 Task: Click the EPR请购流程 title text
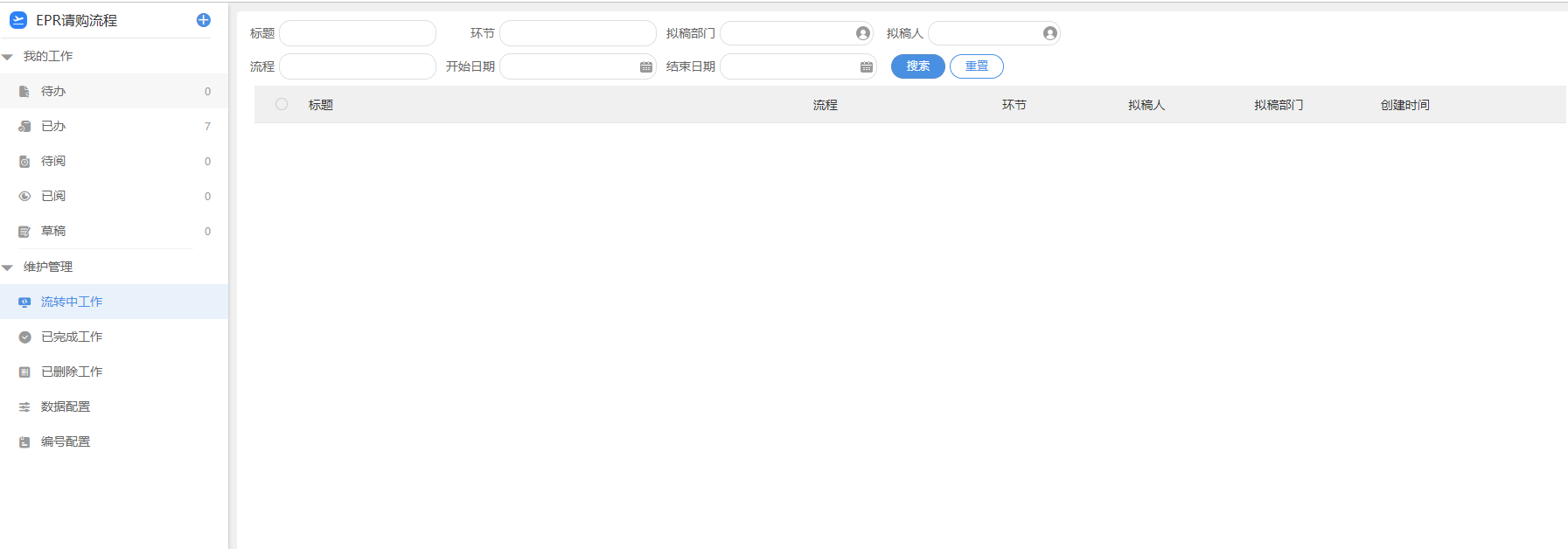pos(77,20)
